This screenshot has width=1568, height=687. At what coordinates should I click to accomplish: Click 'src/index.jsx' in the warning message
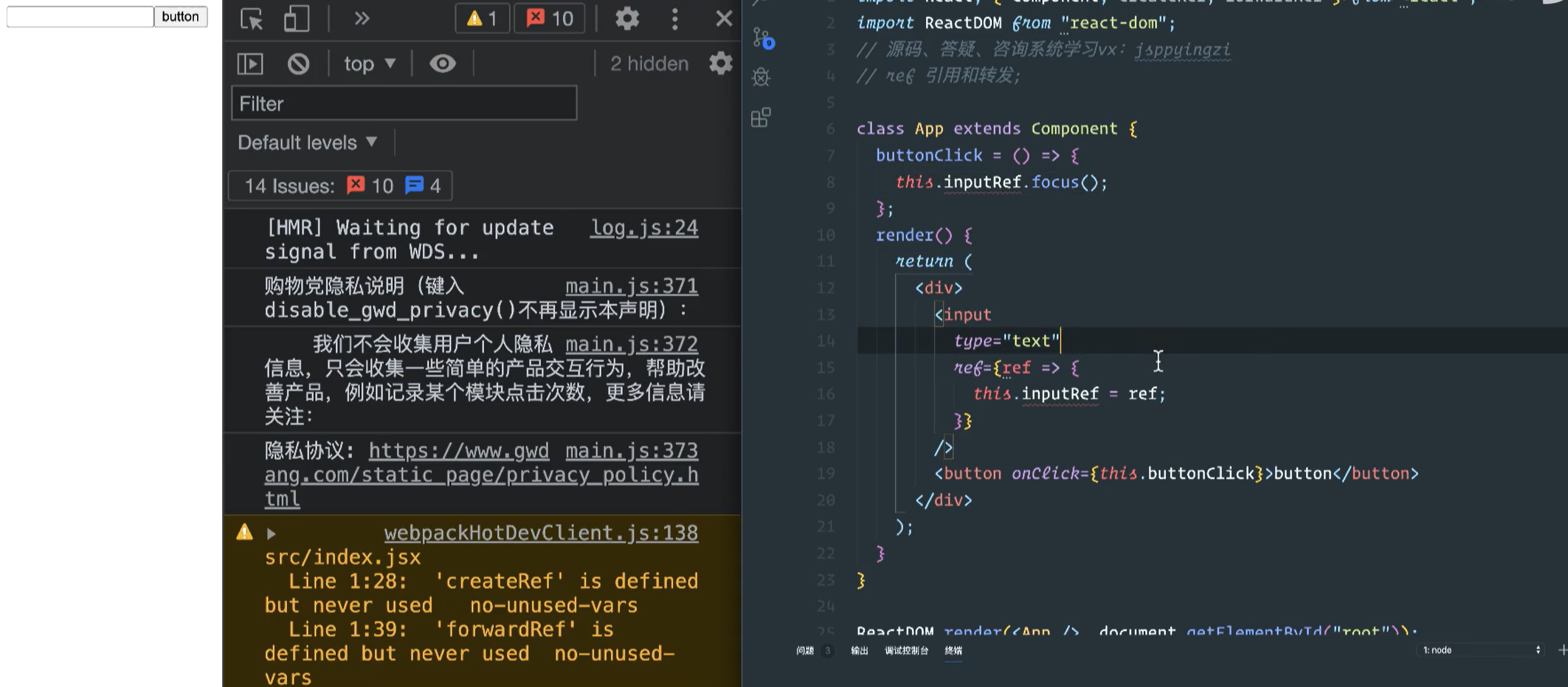point(342,558)
